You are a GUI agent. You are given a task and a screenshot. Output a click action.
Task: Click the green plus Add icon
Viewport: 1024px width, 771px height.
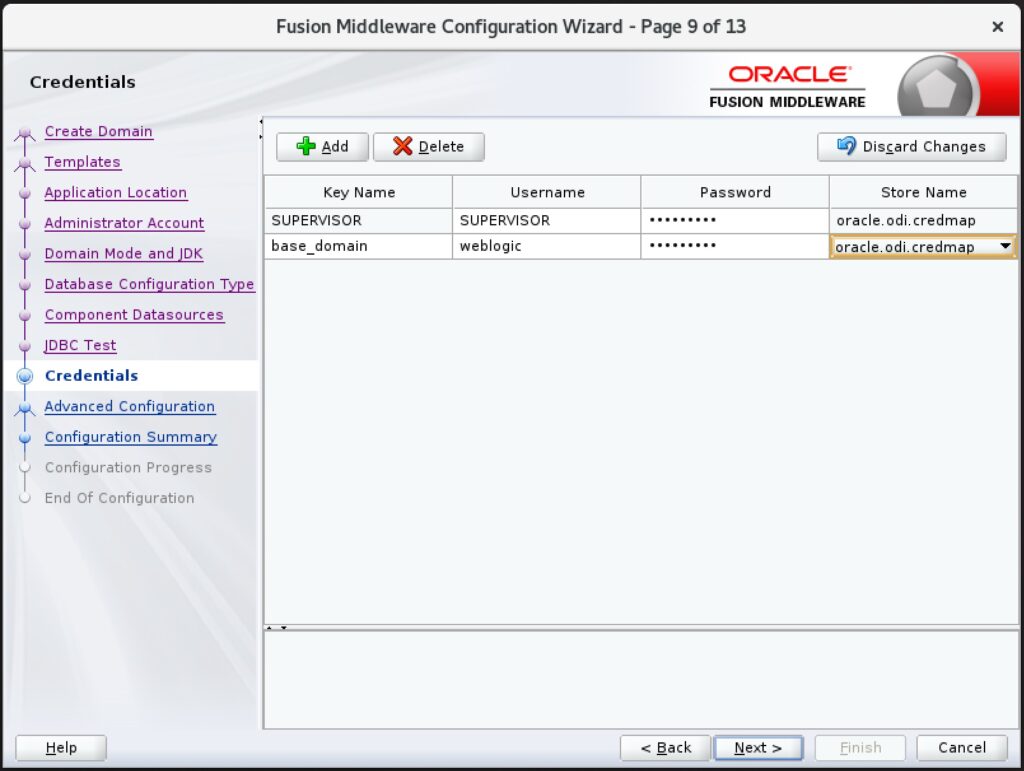point(306,146)
